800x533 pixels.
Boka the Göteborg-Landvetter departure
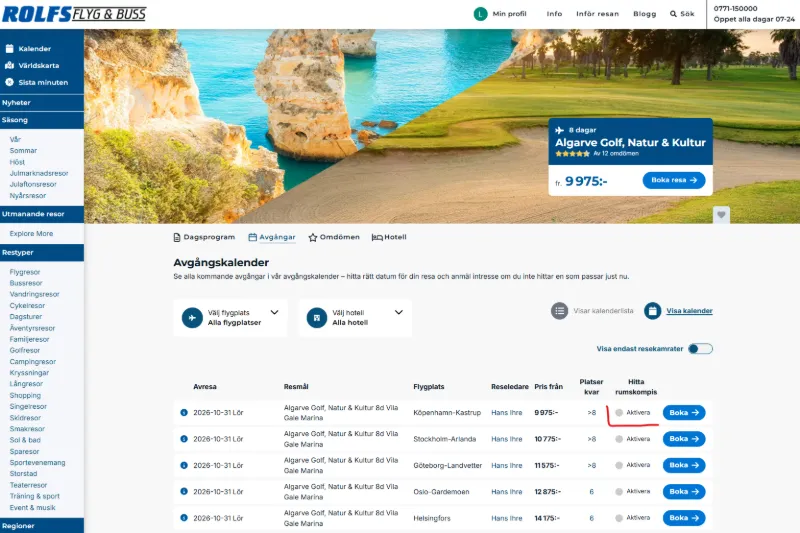684,465
